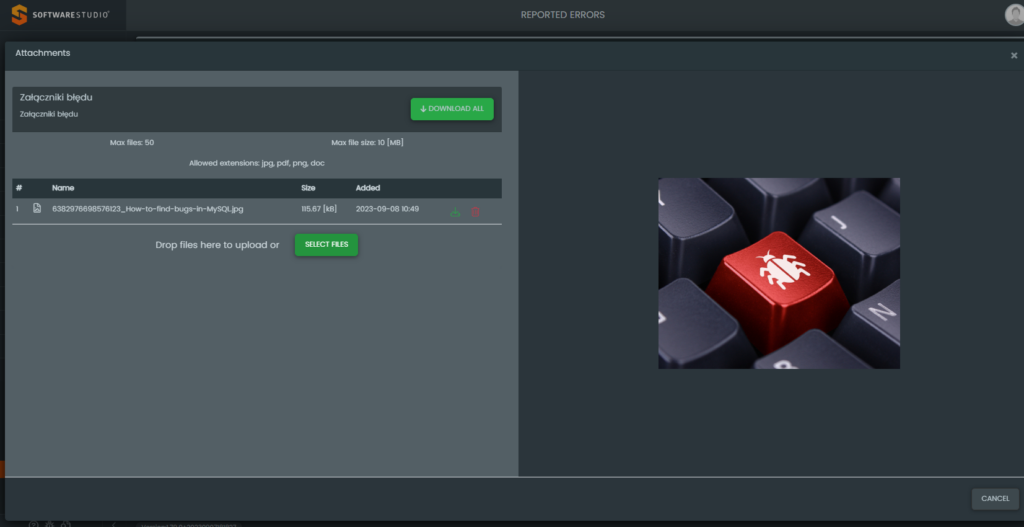Sort by the Size column header
Image resolution: width=1024 pixels, height=527 pixels.
point(309,188)
